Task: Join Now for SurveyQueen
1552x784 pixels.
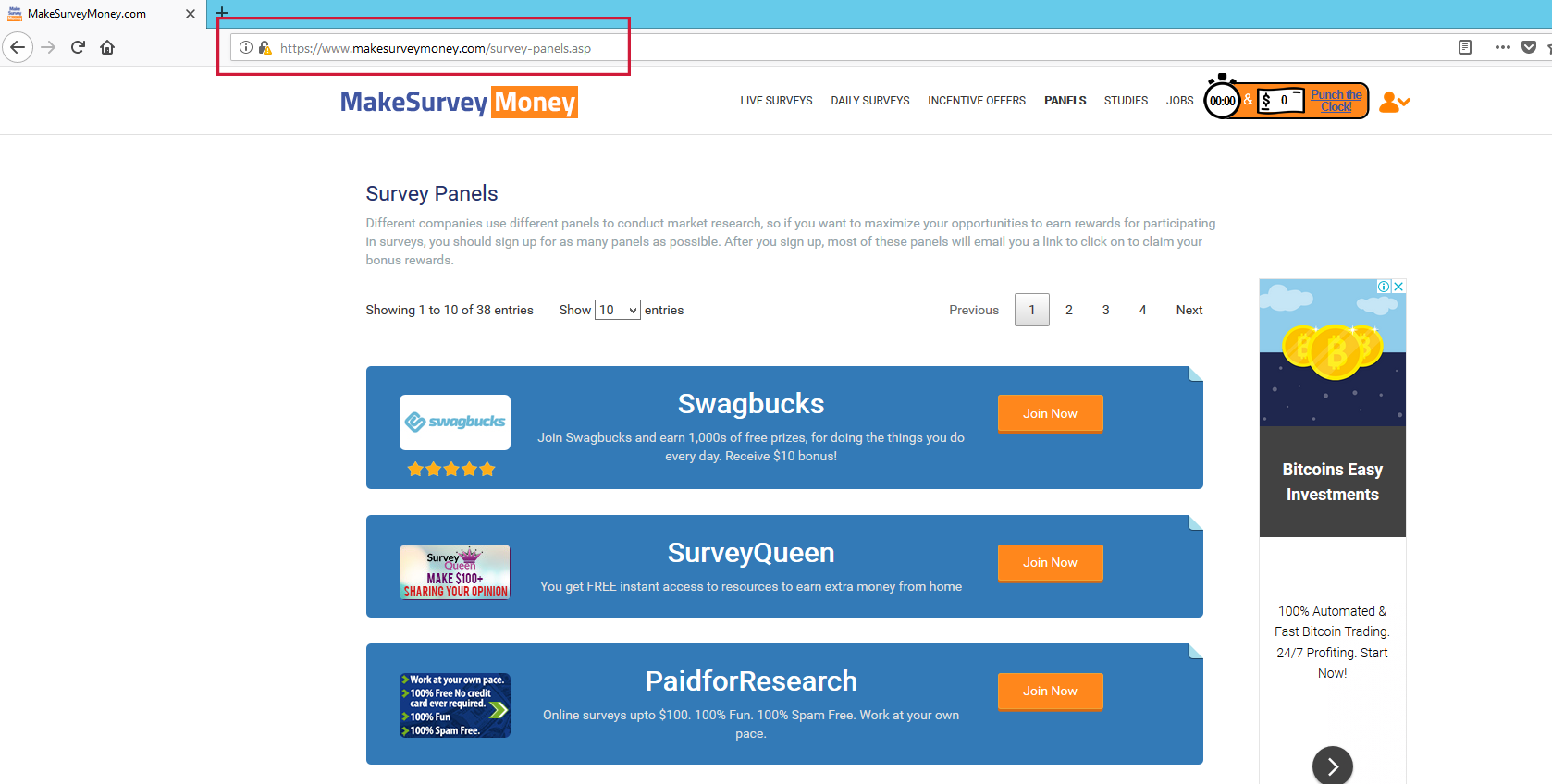Action: point(1051,562)
